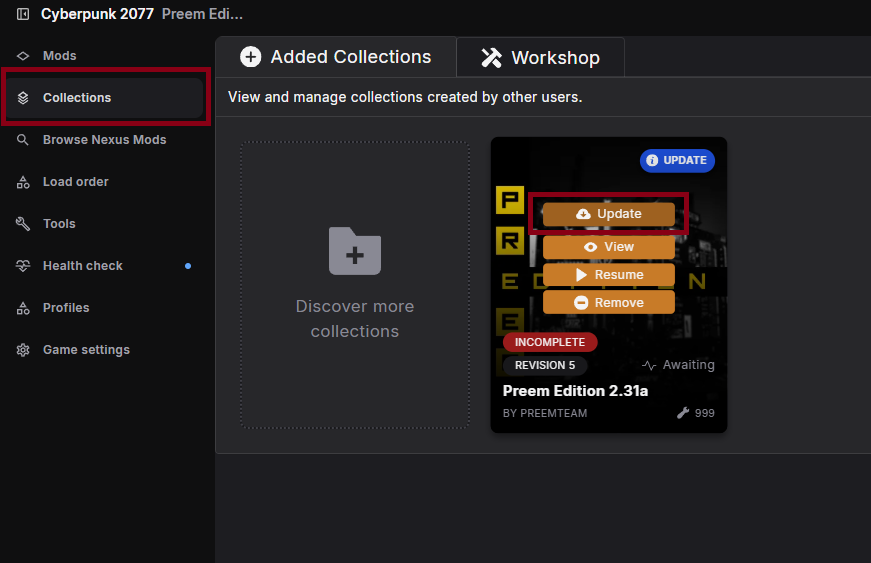The image size is (871, 563).
Task: Switch to the Workshop tab
Action: click(540, 57)
